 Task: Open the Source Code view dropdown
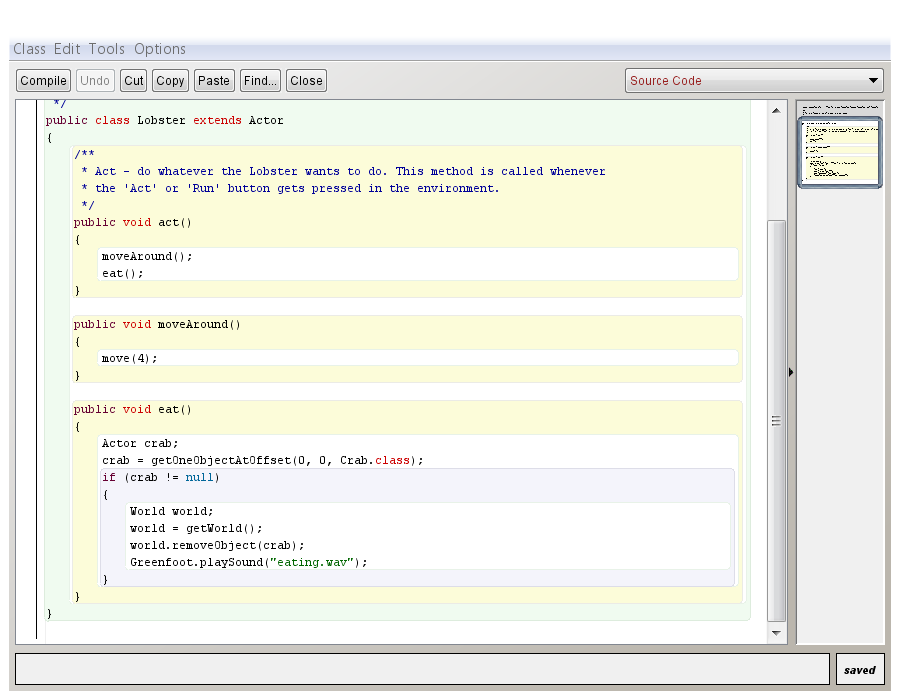click(x=754, y=81)
